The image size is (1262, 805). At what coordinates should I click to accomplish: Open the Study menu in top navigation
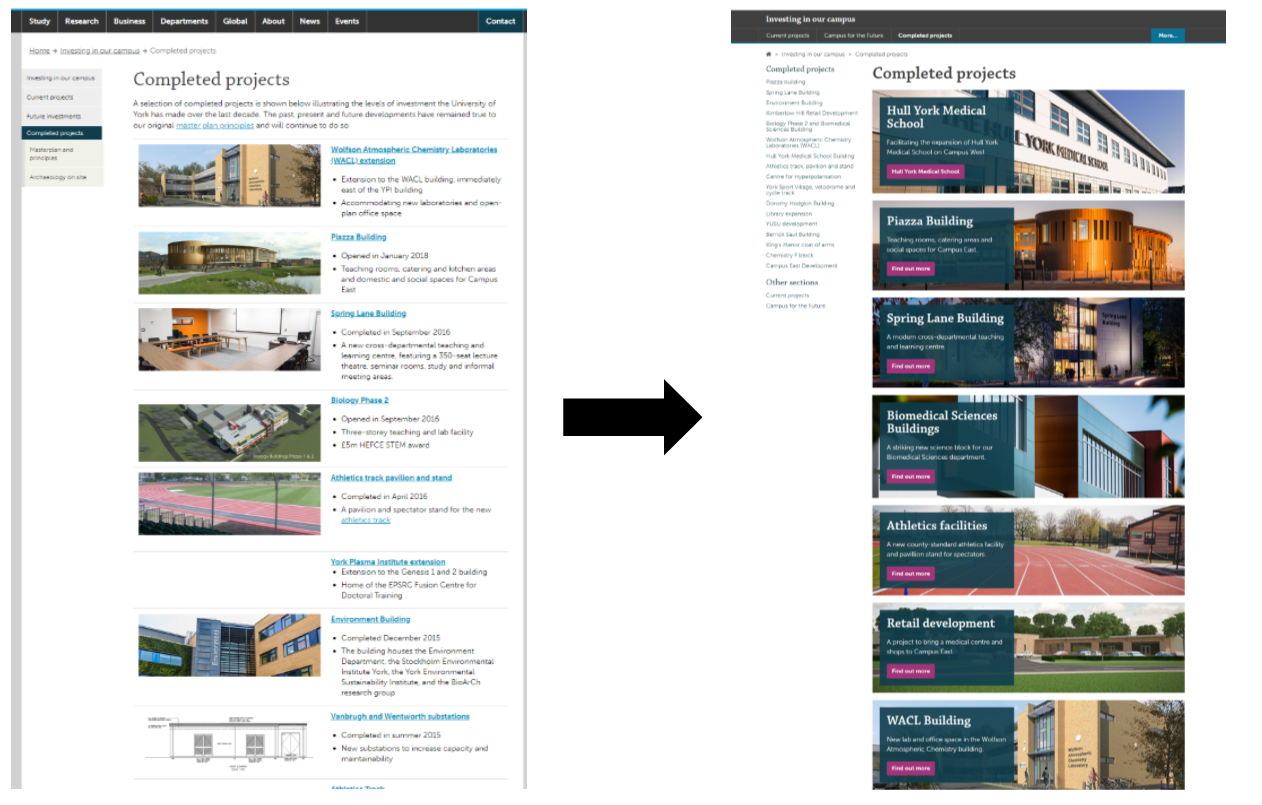point(39,21)
